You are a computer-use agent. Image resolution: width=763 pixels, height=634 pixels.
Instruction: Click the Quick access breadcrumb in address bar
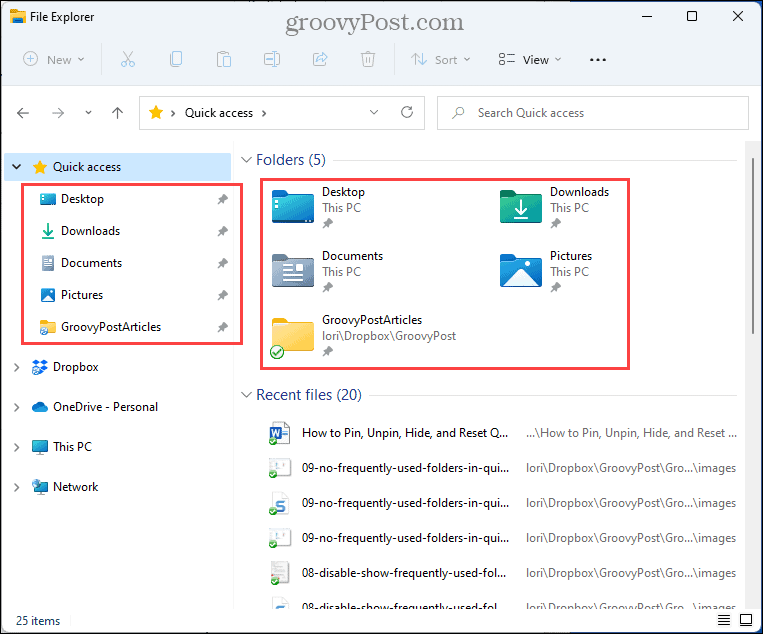pos(218,113)
